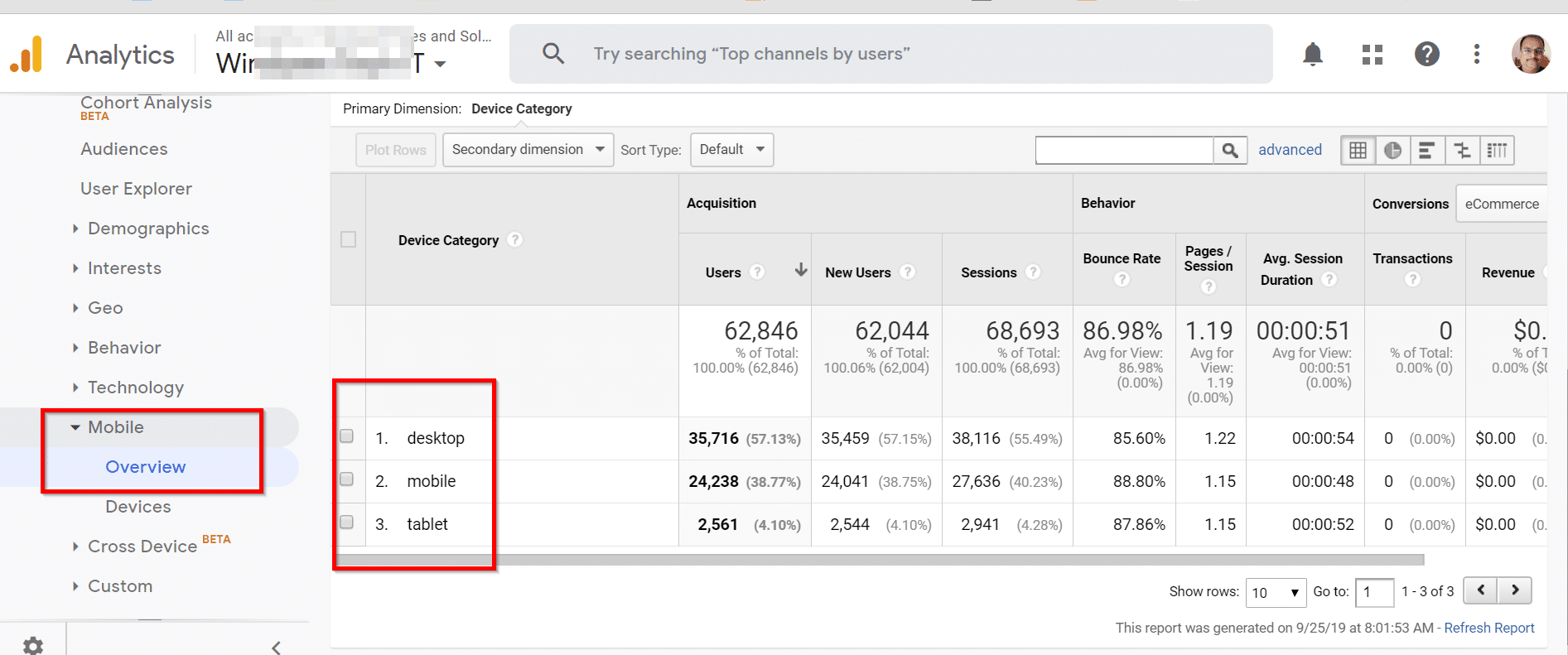This screenshot has width=1568, height=655.
Task: Open User Explorer report
Action: click(x=136, y=189)
